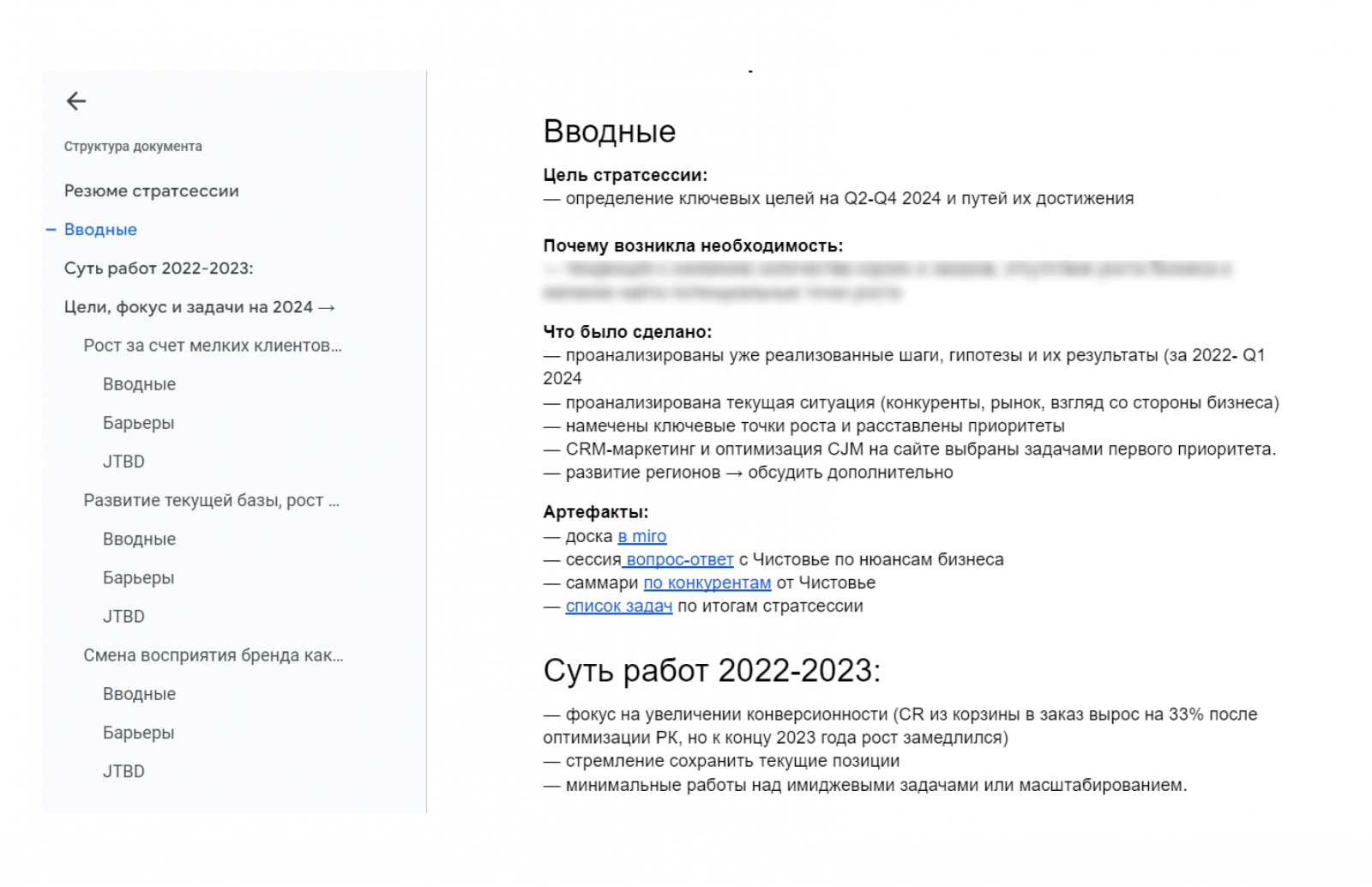
Task: Open 'Смена восприятия бренда как' outline item
Action: click(x=213, y=655)
